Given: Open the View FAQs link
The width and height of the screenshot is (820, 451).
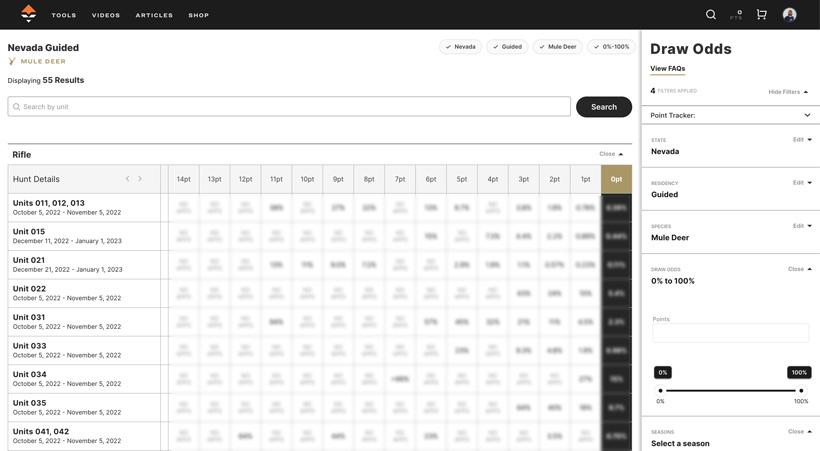Looking at the screenshot, I should tap(667, 69).
